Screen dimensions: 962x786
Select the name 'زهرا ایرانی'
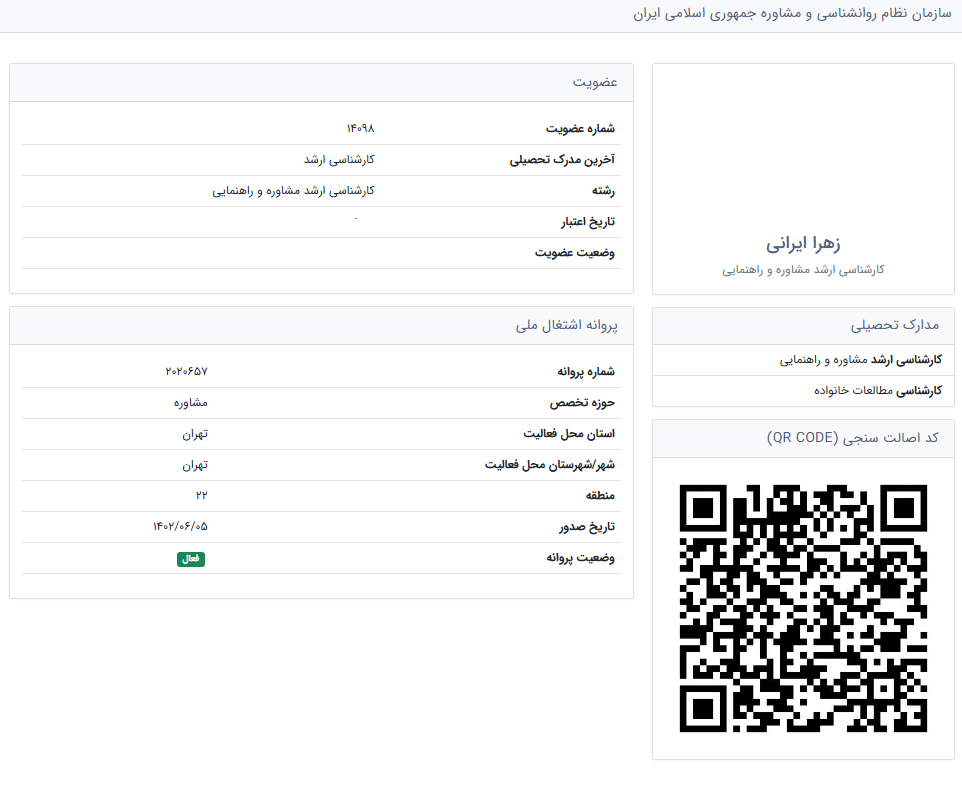803,244
